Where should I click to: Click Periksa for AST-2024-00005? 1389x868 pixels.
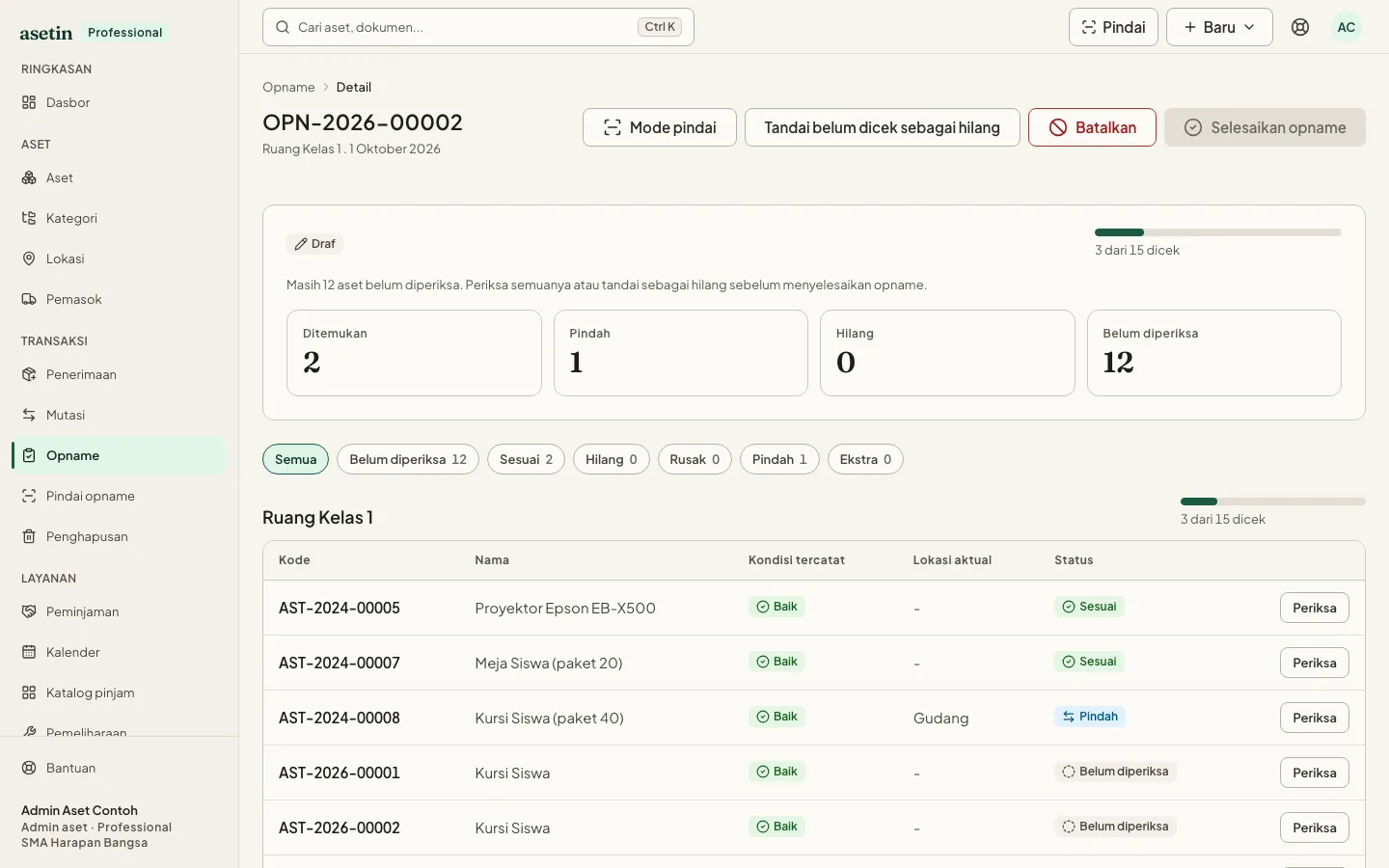(1314, 608)
